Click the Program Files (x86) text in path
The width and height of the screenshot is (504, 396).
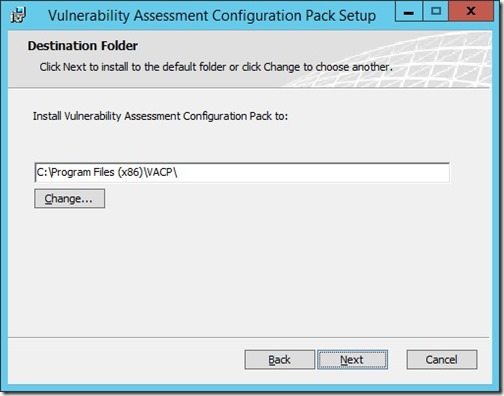97,172
